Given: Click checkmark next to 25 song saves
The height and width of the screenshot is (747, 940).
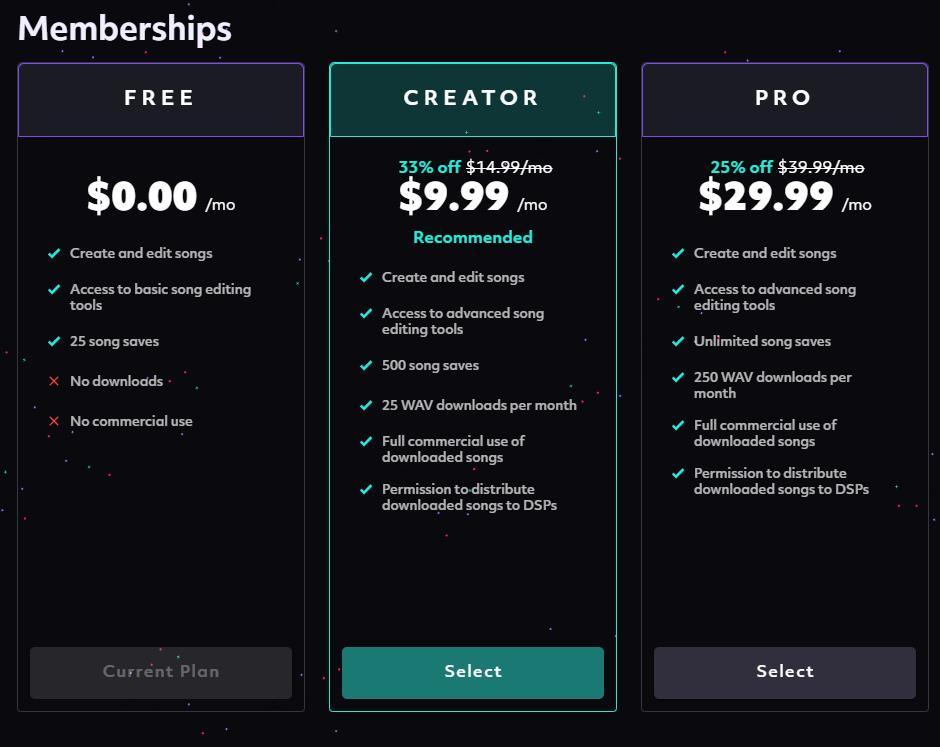Looking at the screenshot, I should [x=54, y=341].
